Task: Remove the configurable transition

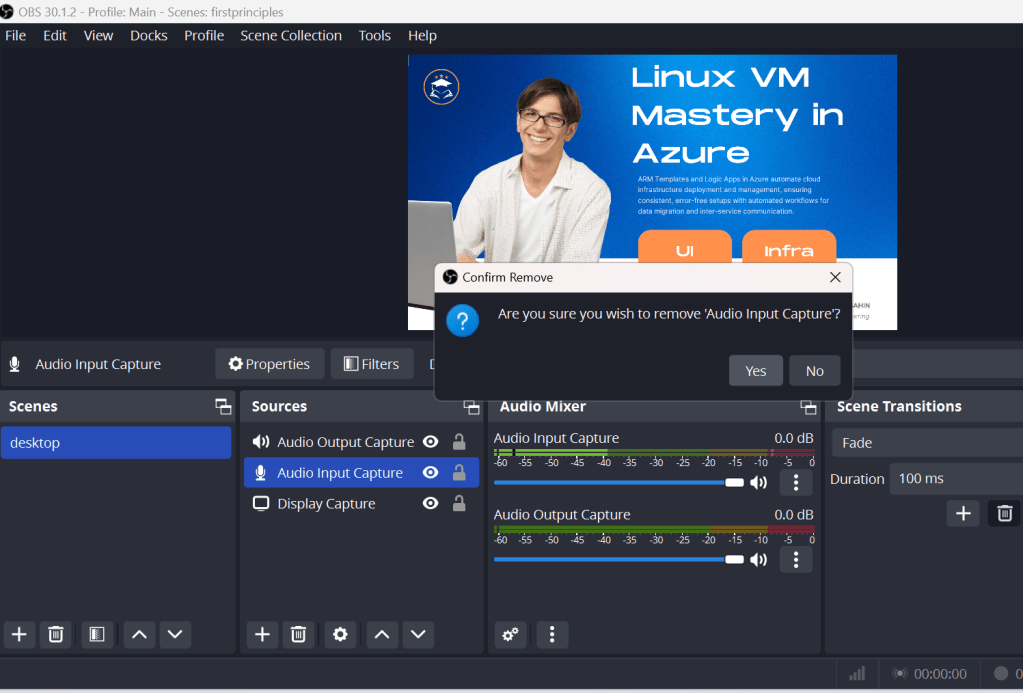Action: click(x=1005, y=514)
